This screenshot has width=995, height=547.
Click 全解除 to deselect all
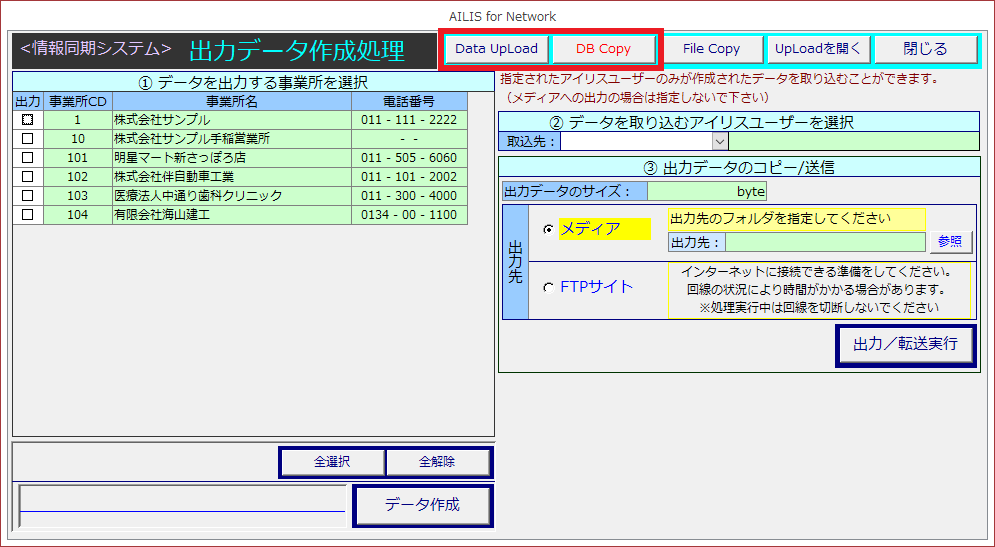coord(438,462)
